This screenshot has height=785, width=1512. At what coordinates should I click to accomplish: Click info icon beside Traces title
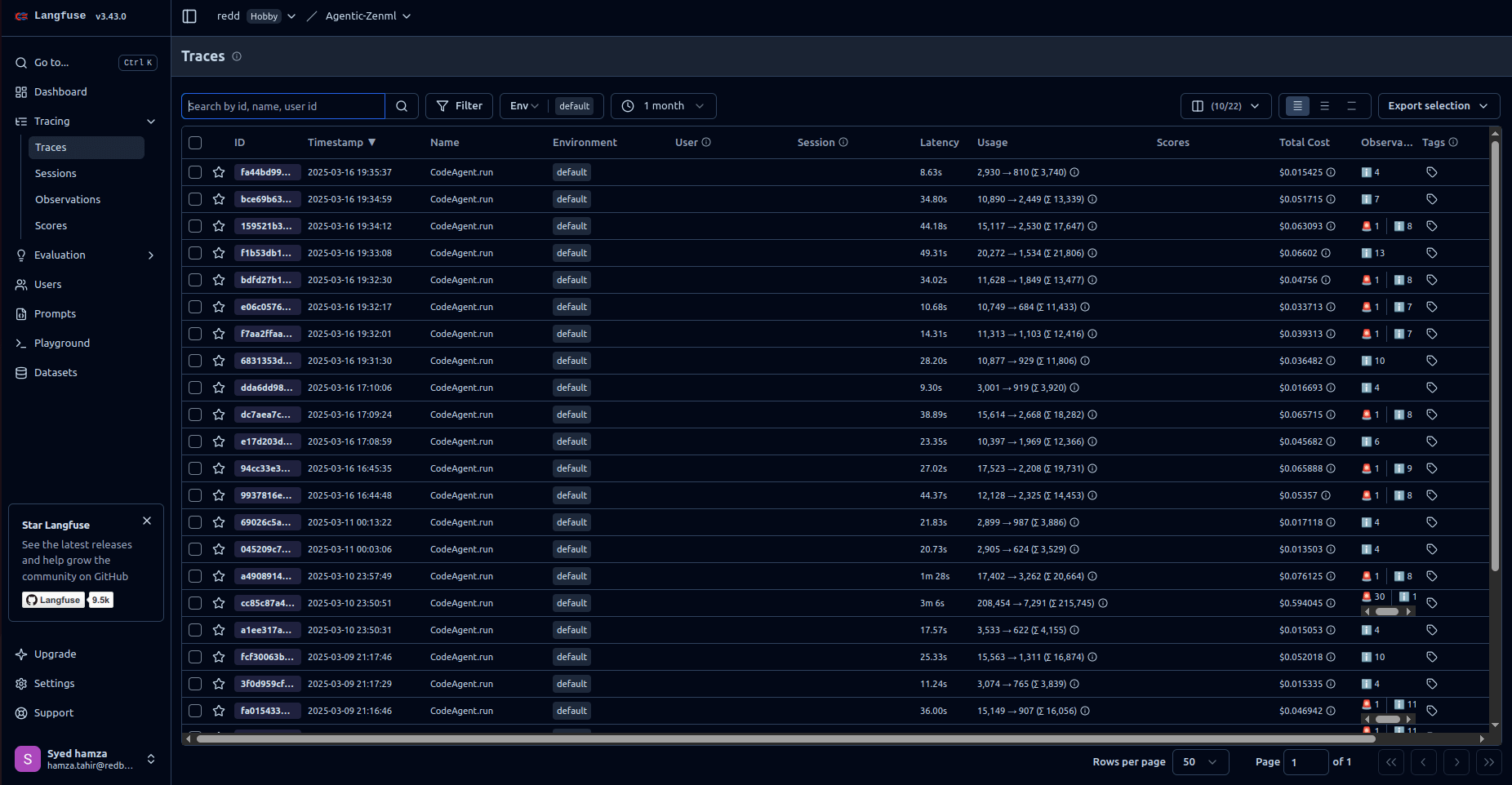coord(237,56)
